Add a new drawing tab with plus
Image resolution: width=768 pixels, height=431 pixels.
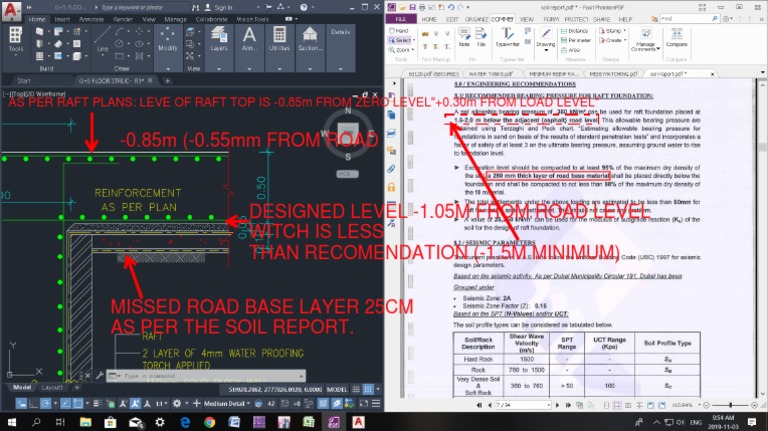167,80
